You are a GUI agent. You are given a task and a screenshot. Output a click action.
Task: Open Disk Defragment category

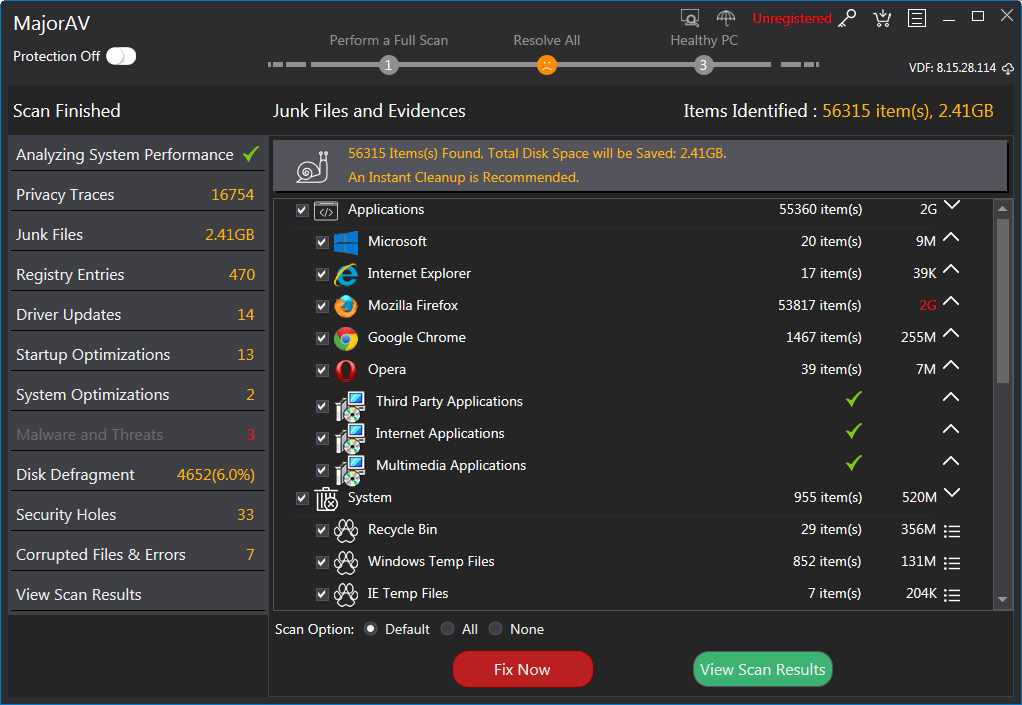tap(137, 475)
